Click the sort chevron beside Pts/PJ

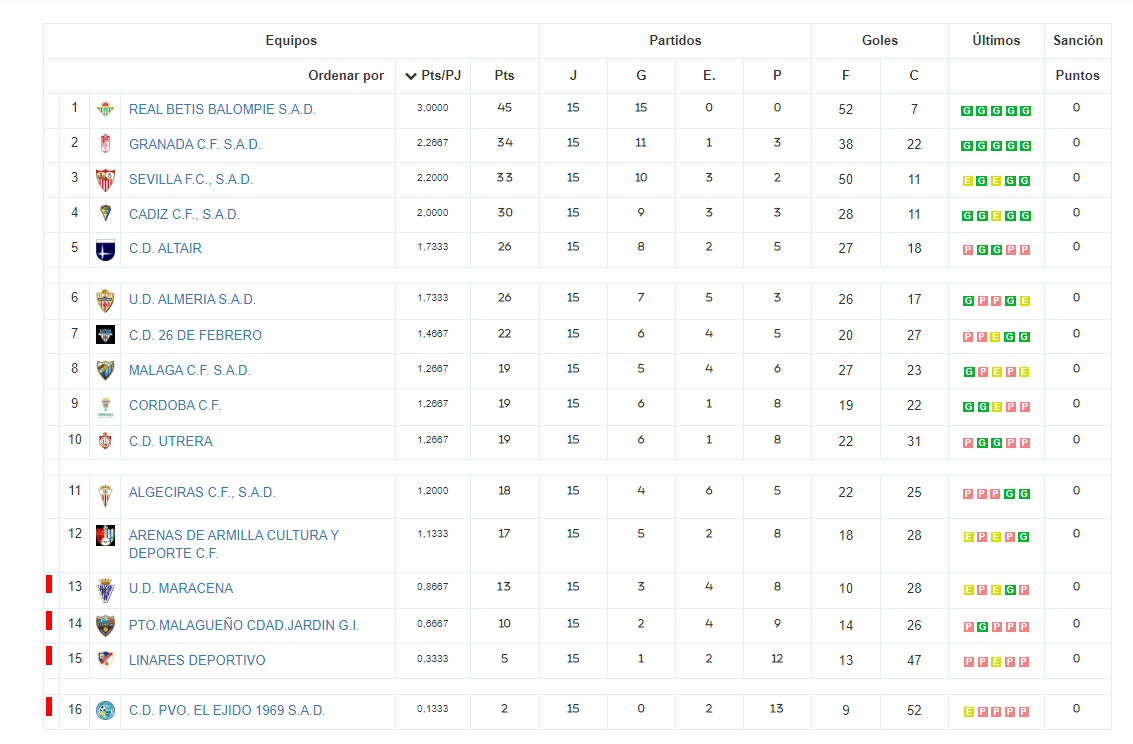(410, 76)
